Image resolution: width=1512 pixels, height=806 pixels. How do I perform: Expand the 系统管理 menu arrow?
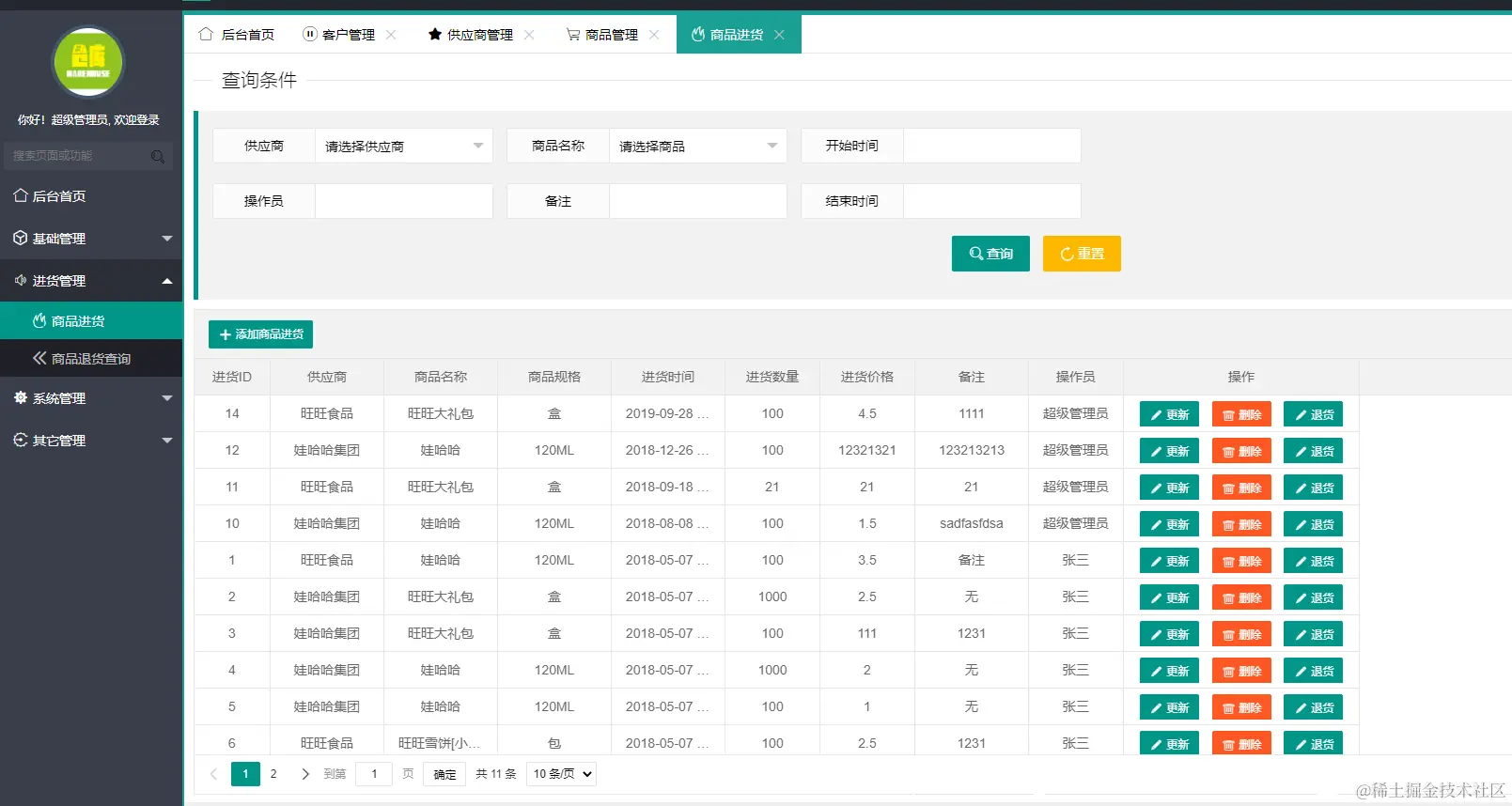point(167,398)
